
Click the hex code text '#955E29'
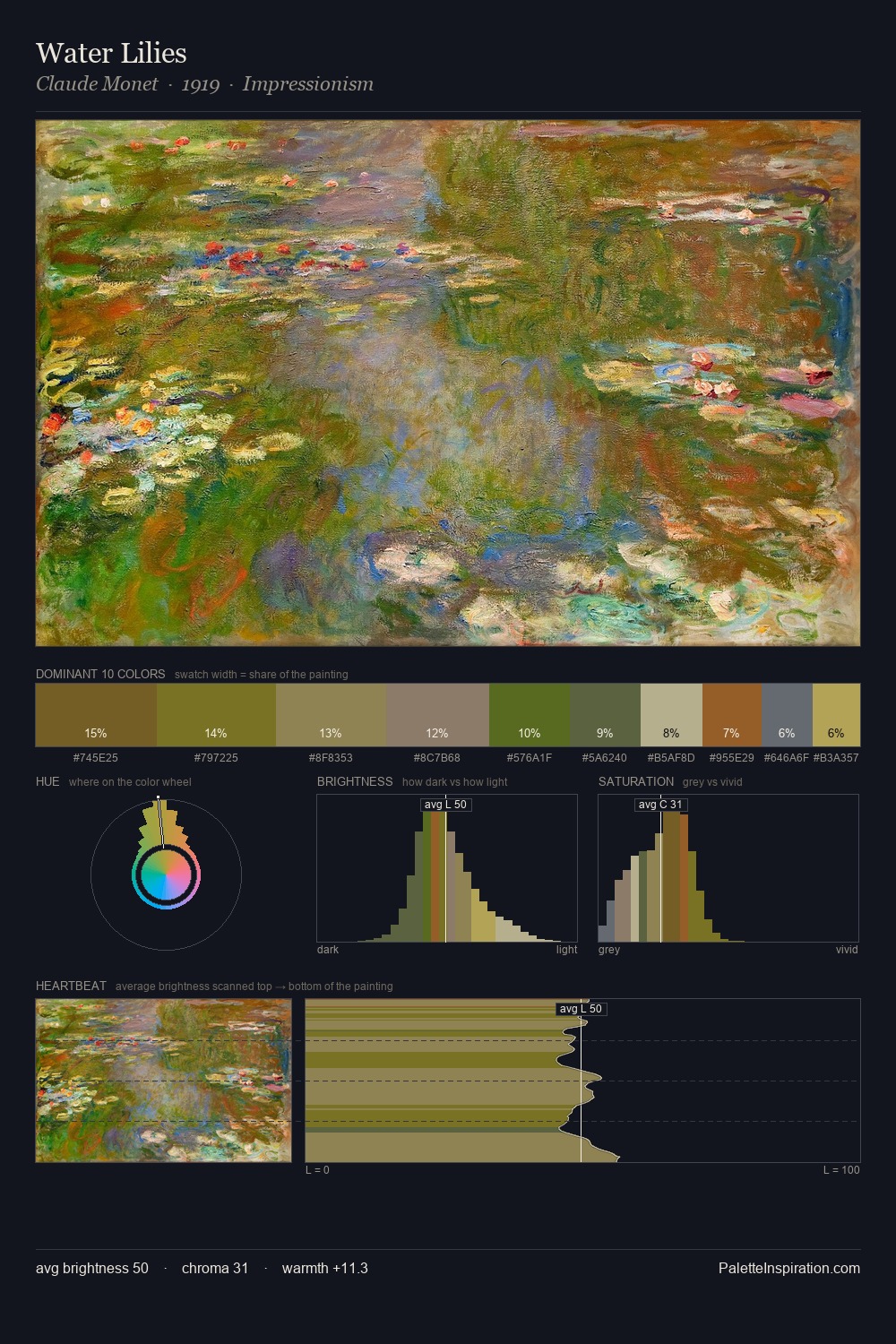point(731,758)
